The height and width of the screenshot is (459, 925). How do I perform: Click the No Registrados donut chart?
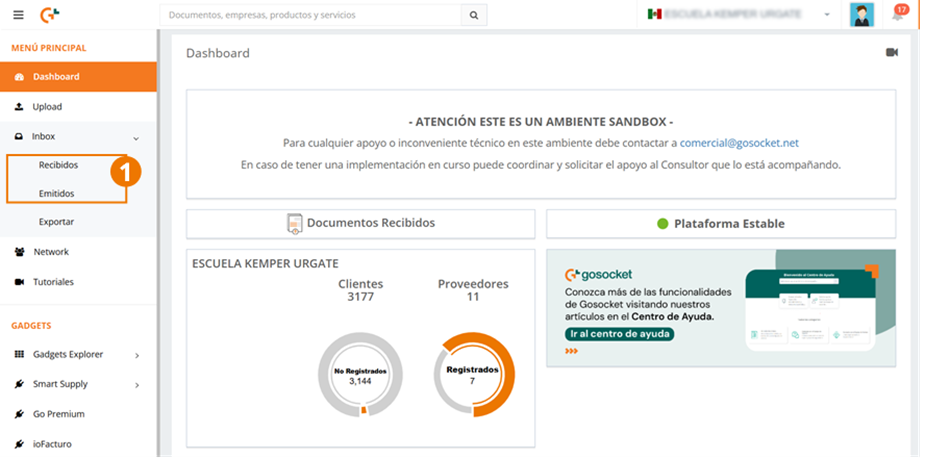tap(360, 375)
